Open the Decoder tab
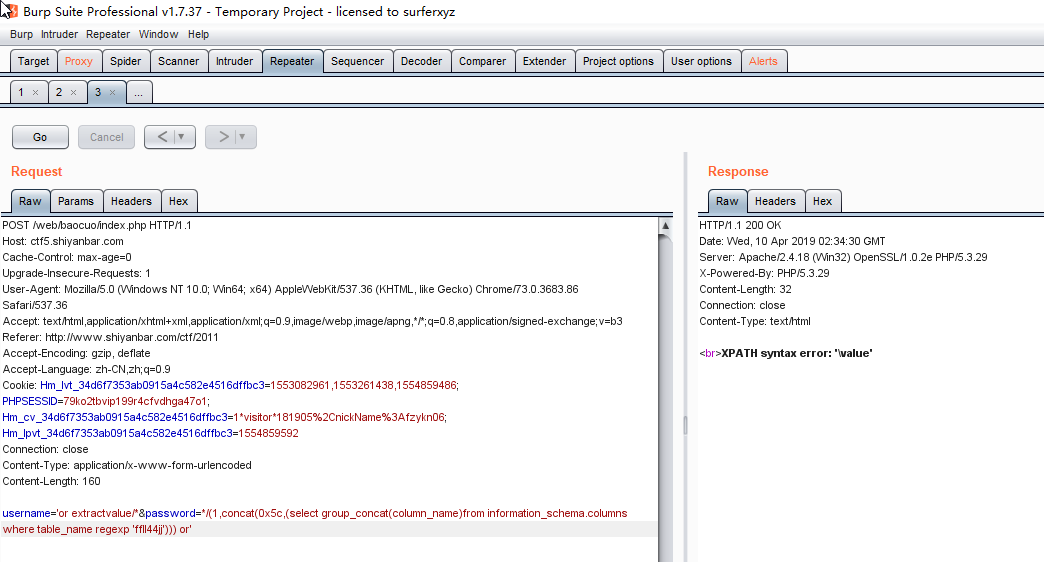 421,61
